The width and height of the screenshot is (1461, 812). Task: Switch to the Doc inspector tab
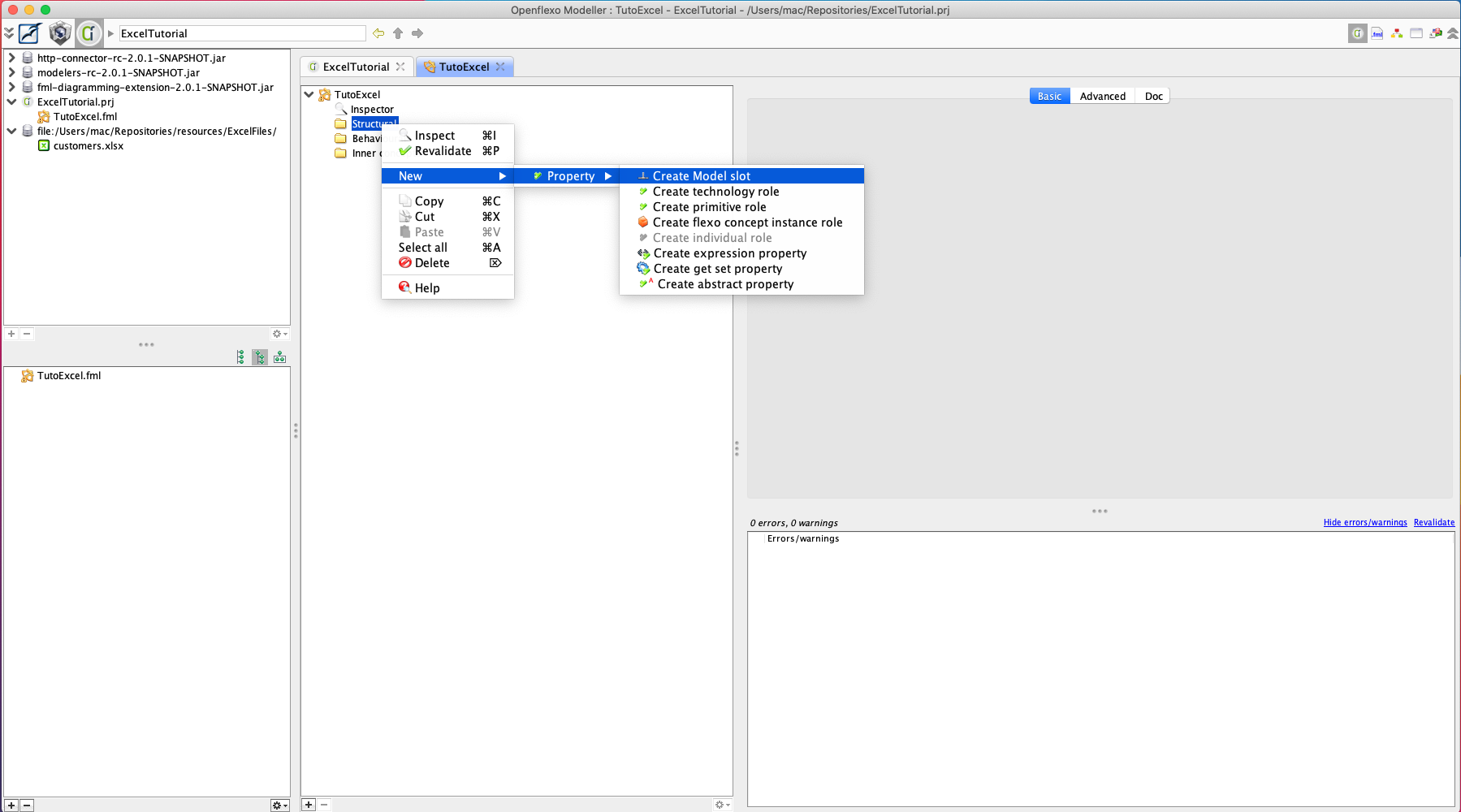1153,96
